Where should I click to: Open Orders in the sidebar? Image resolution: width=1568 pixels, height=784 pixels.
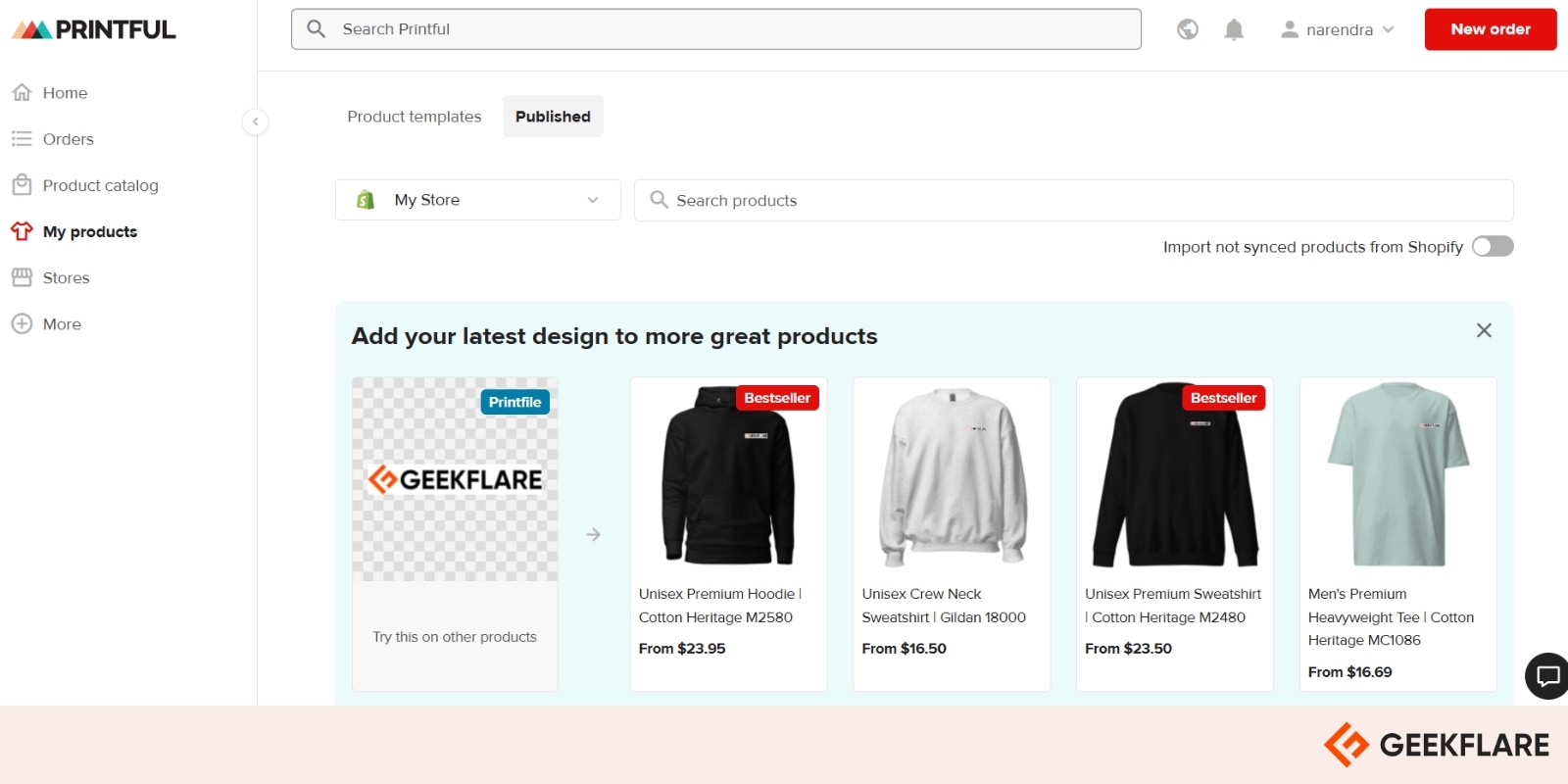coord(68,139)
